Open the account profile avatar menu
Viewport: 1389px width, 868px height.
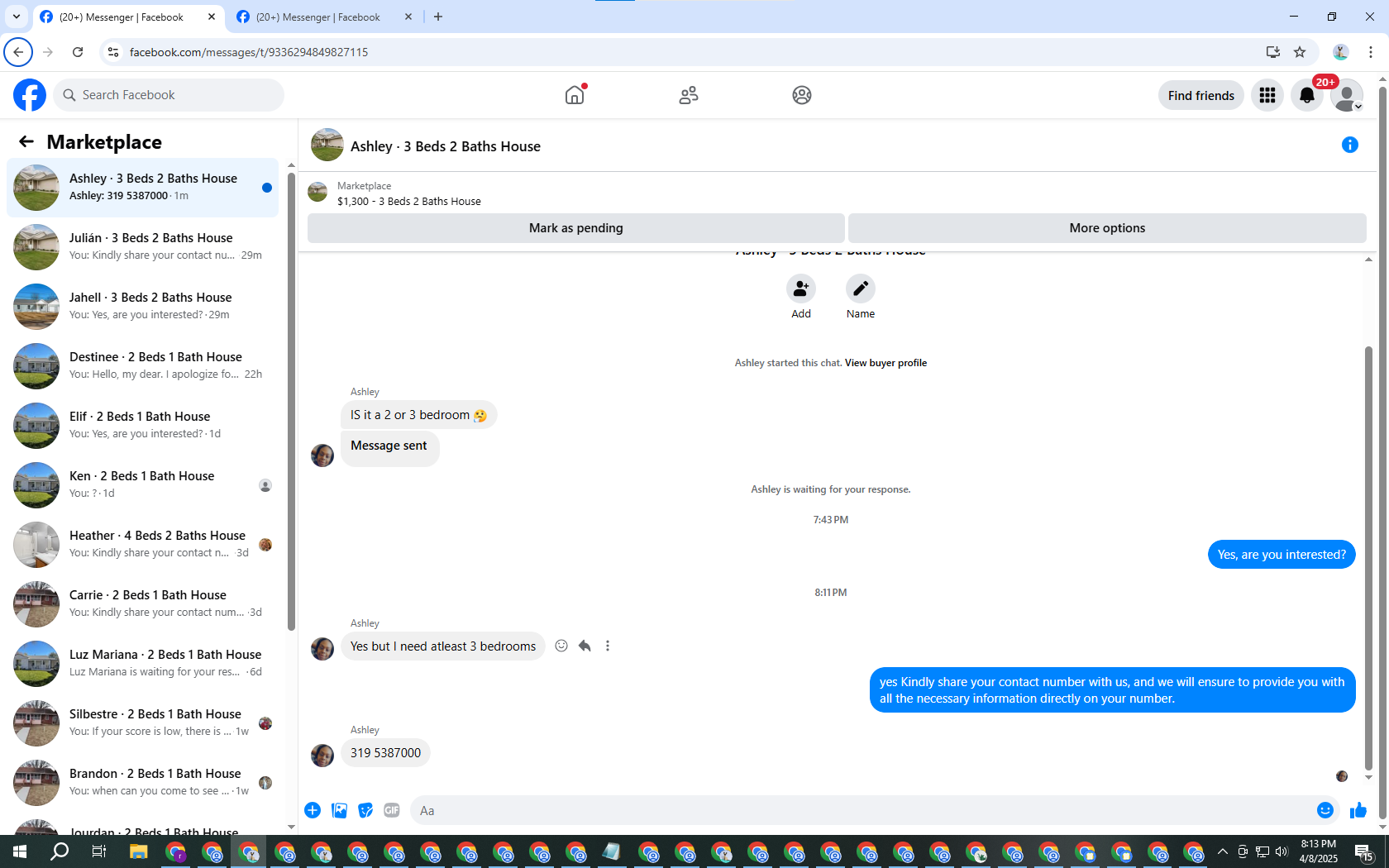(x=1347, y=95)
